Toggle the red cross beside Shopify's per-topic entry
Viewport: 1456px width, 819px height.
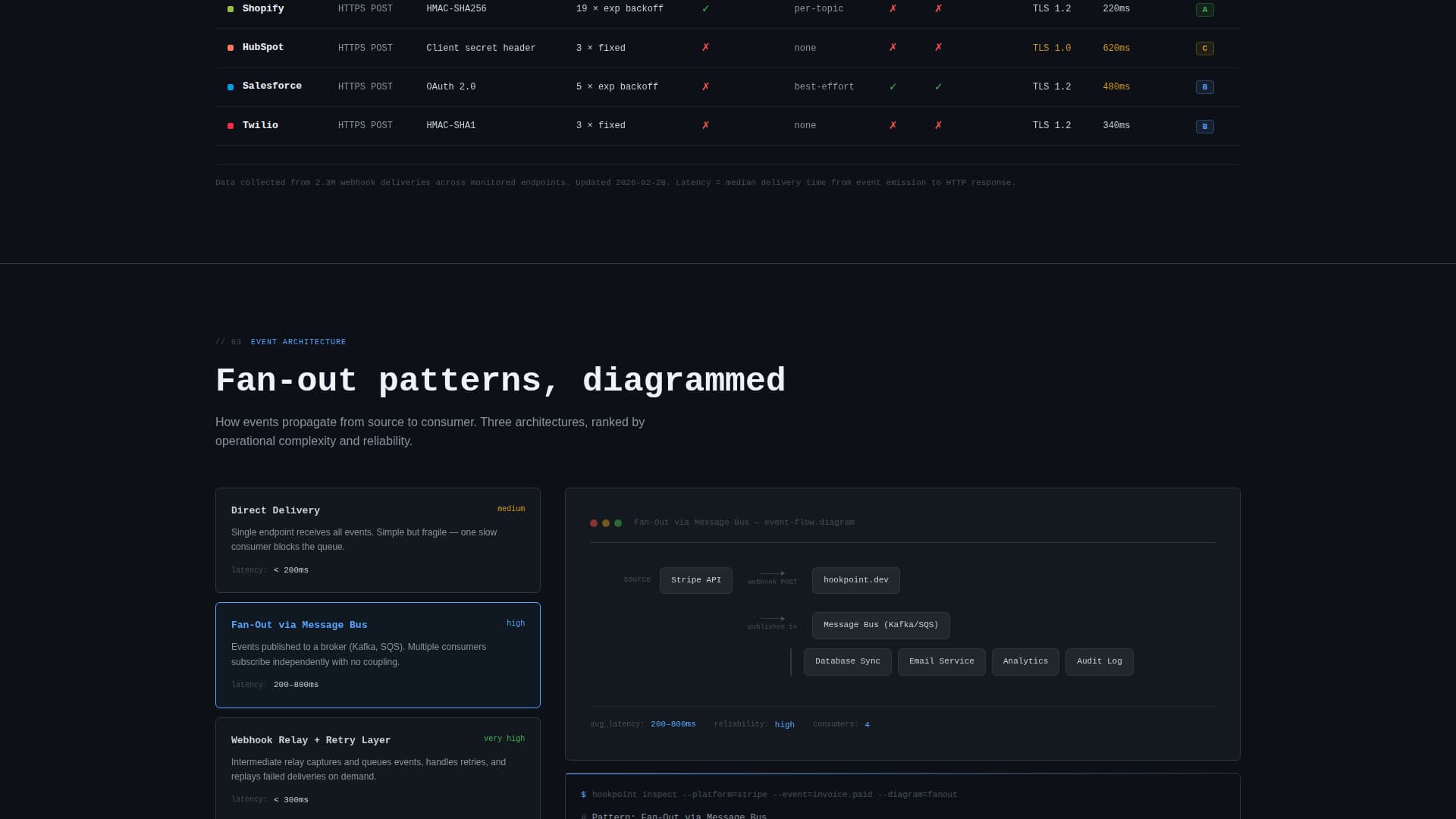893,9
